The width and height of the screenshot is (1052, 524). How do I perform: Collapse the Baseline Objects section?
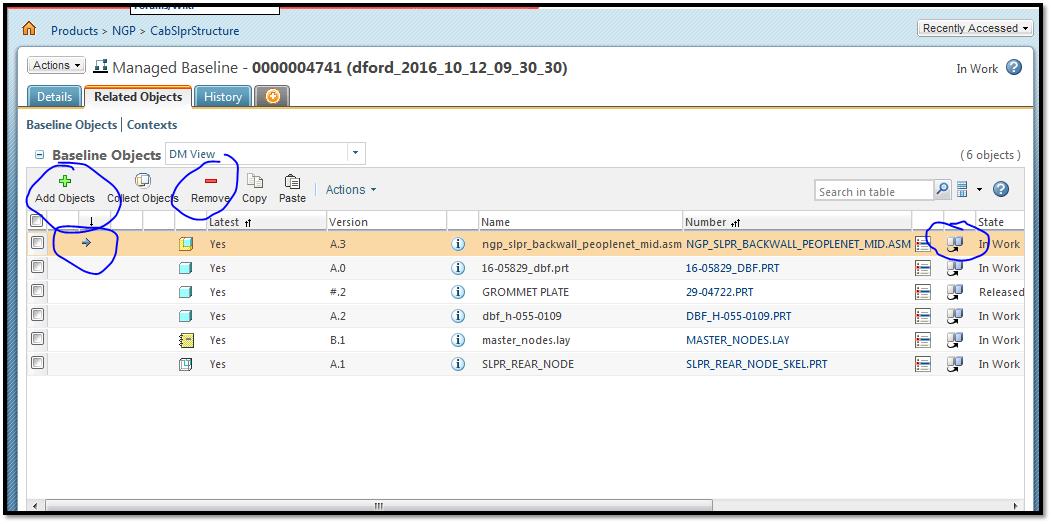40,156
